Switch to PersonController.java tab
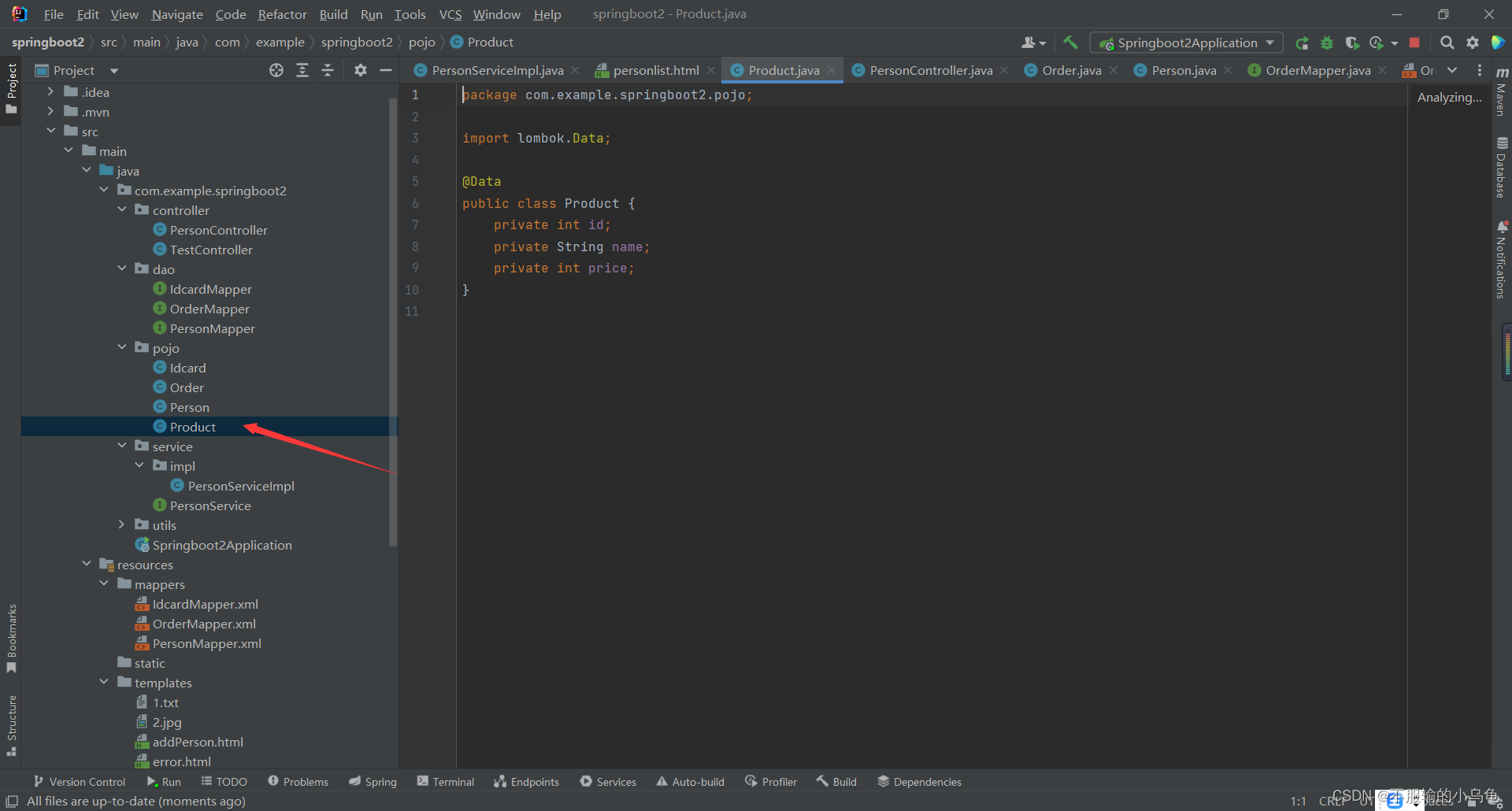The width and height of the screenshot is (1512, 811). tap(931, 70)
